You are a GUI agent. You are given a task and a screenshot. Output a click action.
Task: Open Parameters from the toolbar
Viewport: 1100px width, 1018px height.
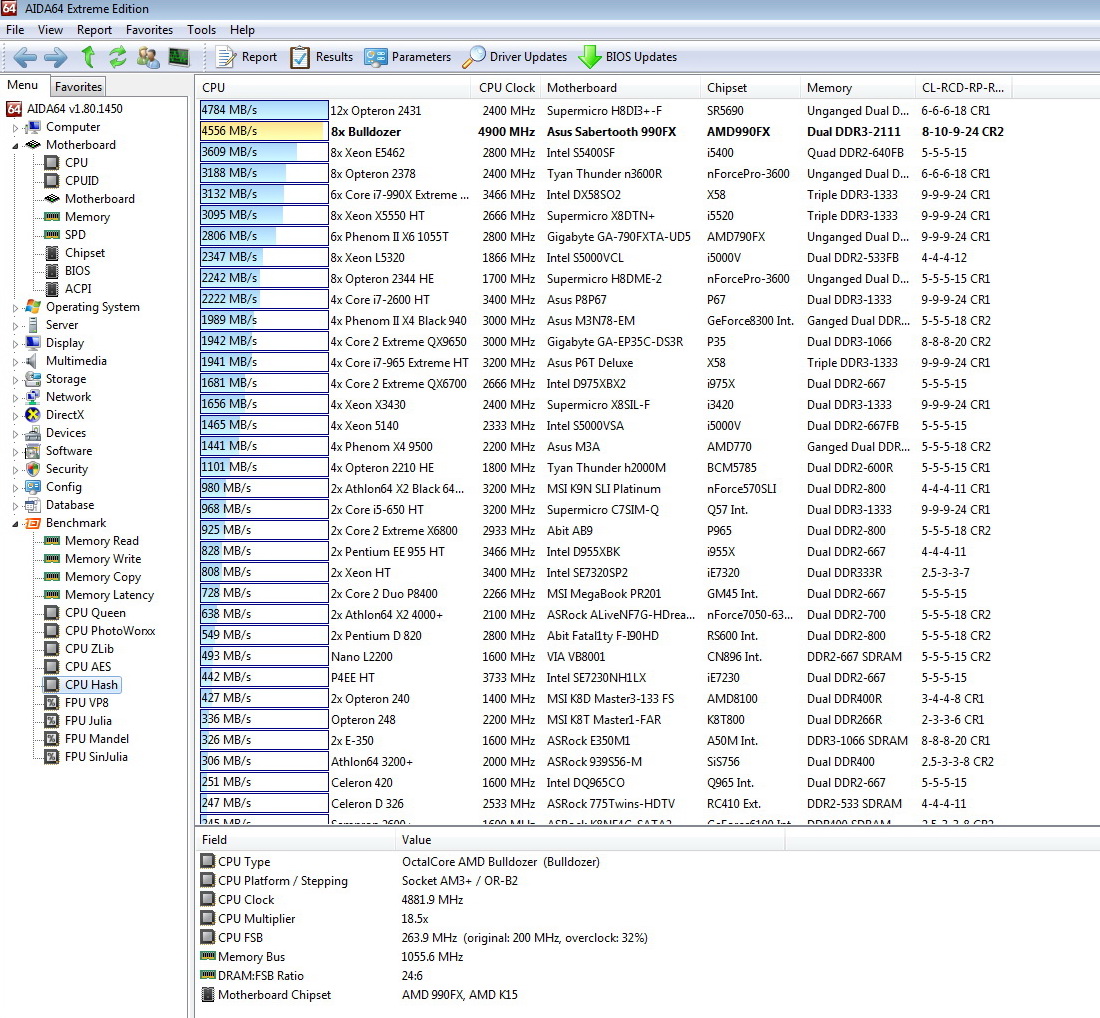408,57
